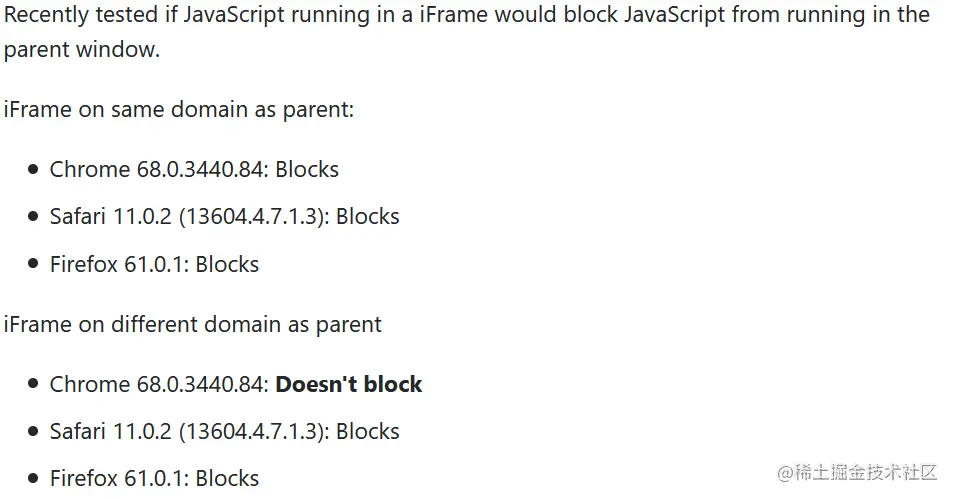The height and width of the screenshot is (499, 954).
Task: Click the bullet before last Safari entry
Action: (33, 431)
